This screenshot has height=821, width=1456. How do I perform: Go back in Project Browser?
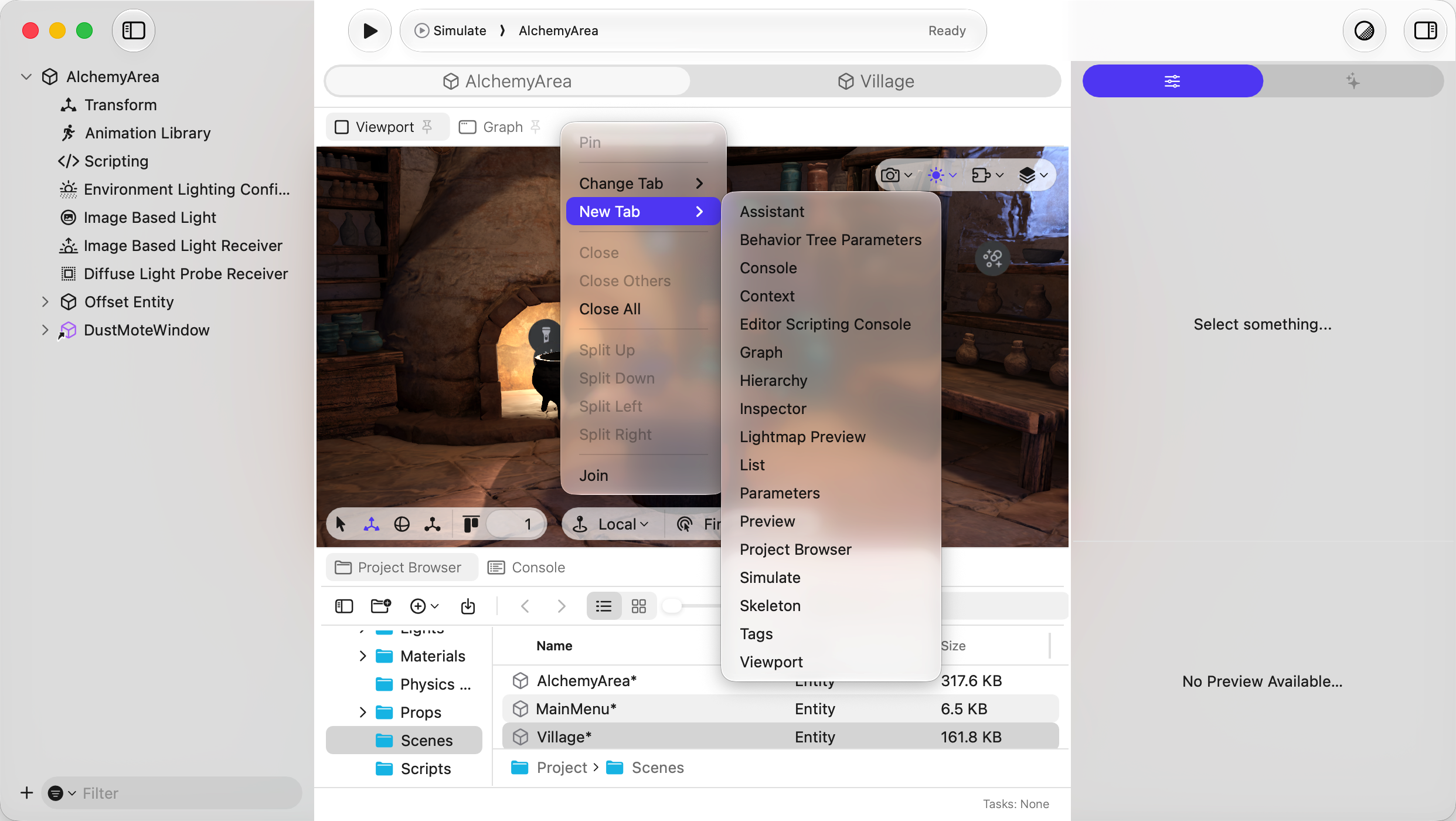click(x=525, y=606)
